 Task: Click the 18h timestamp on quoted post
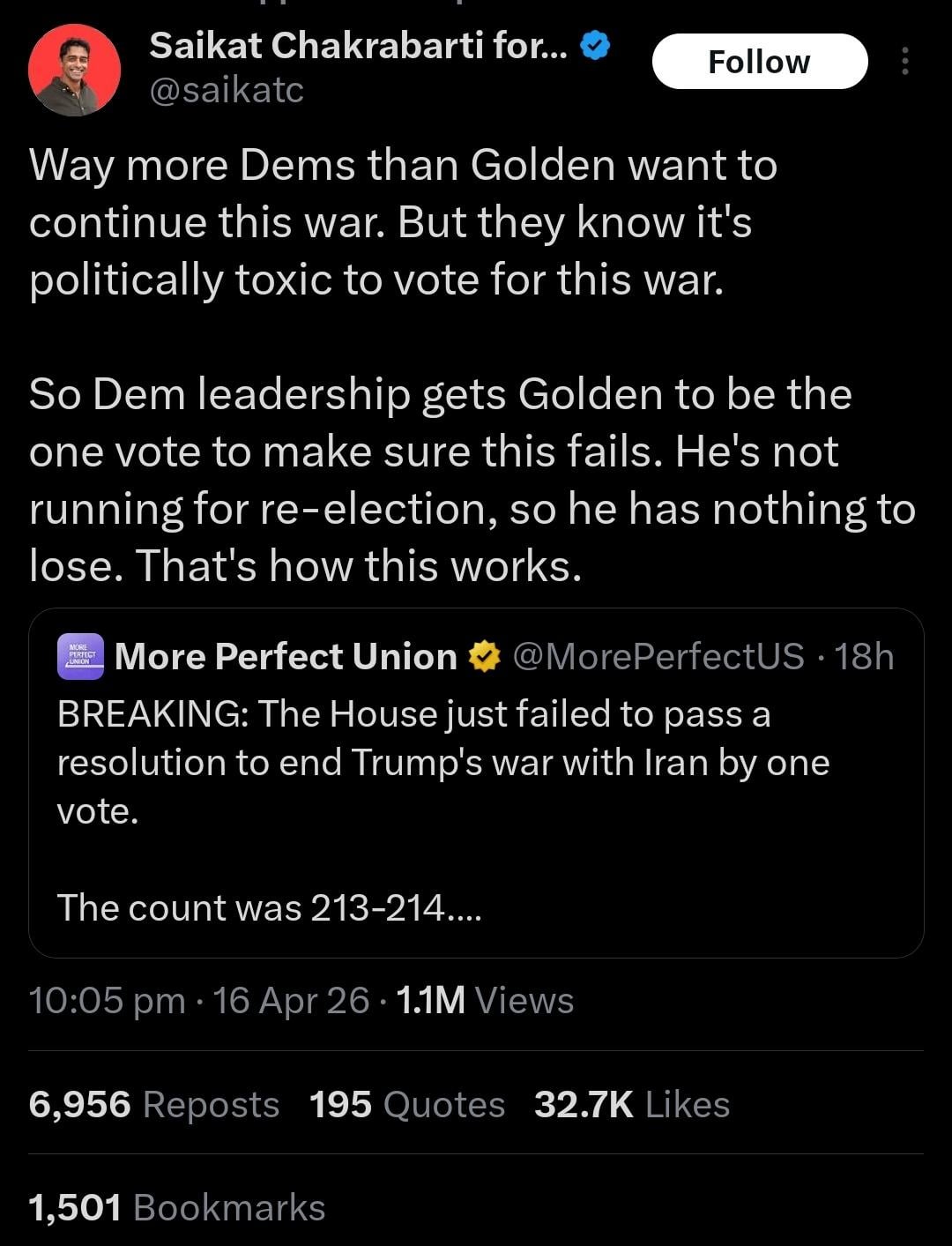pos(864,657)
